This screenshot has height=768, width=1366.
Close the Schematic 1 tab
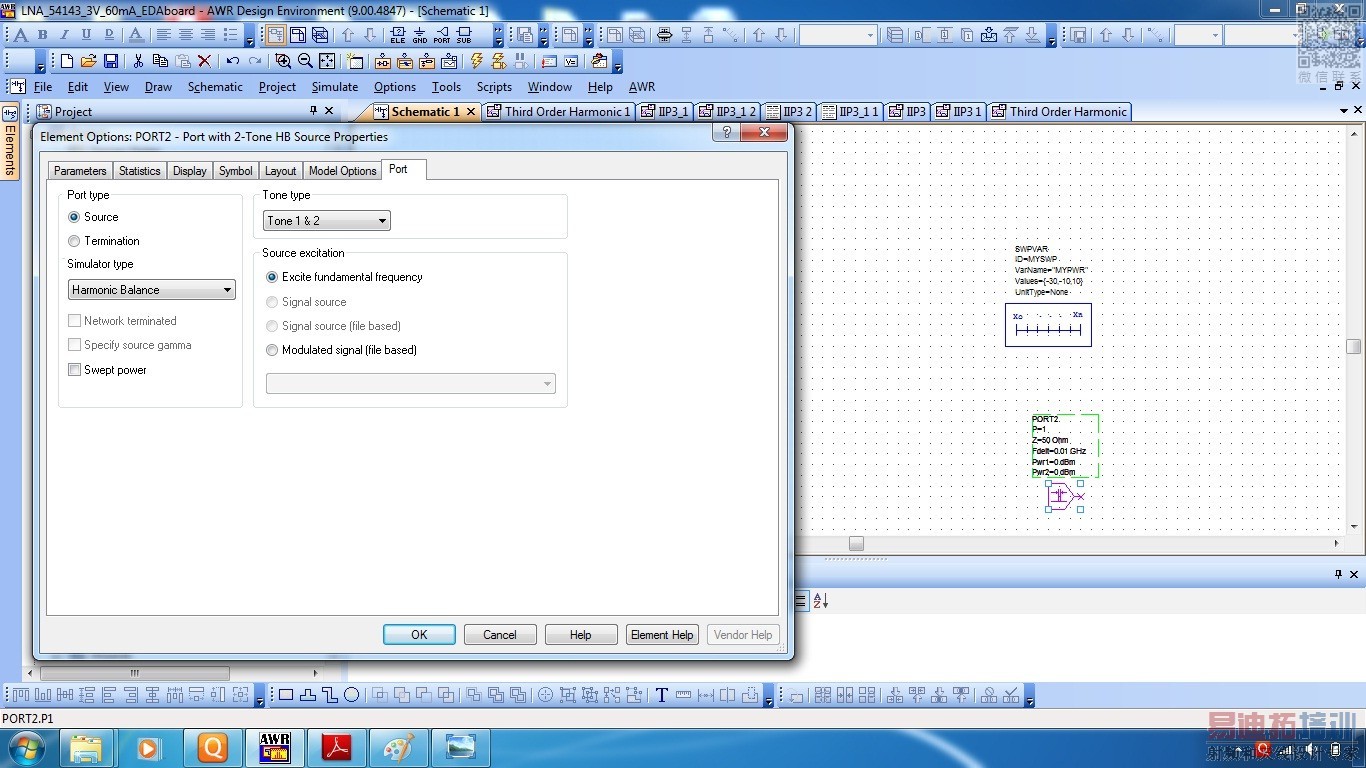pyautogui.click(x=471, y=112)
